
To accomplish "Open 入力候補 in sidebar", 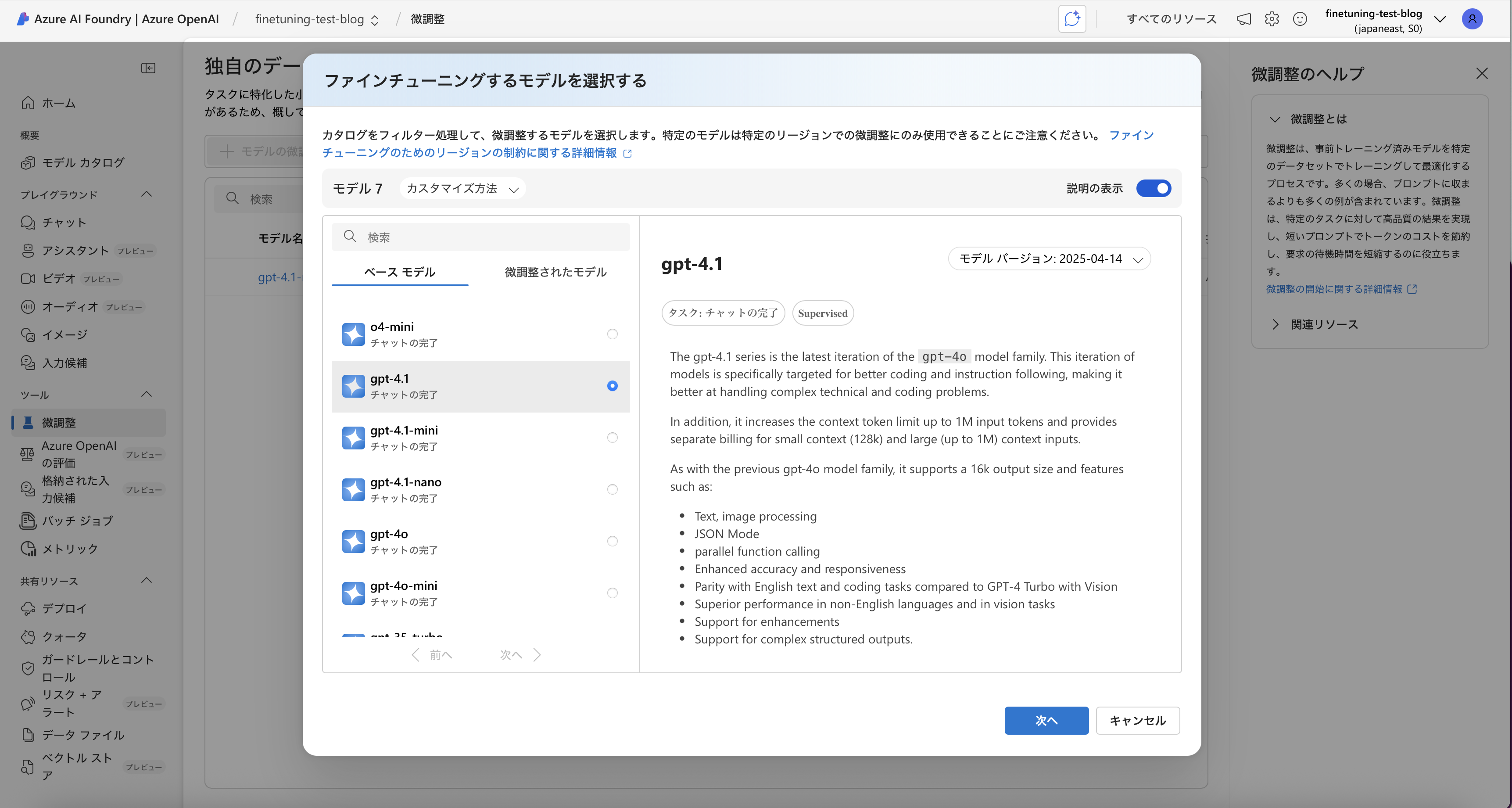I will tap(88, 363).
